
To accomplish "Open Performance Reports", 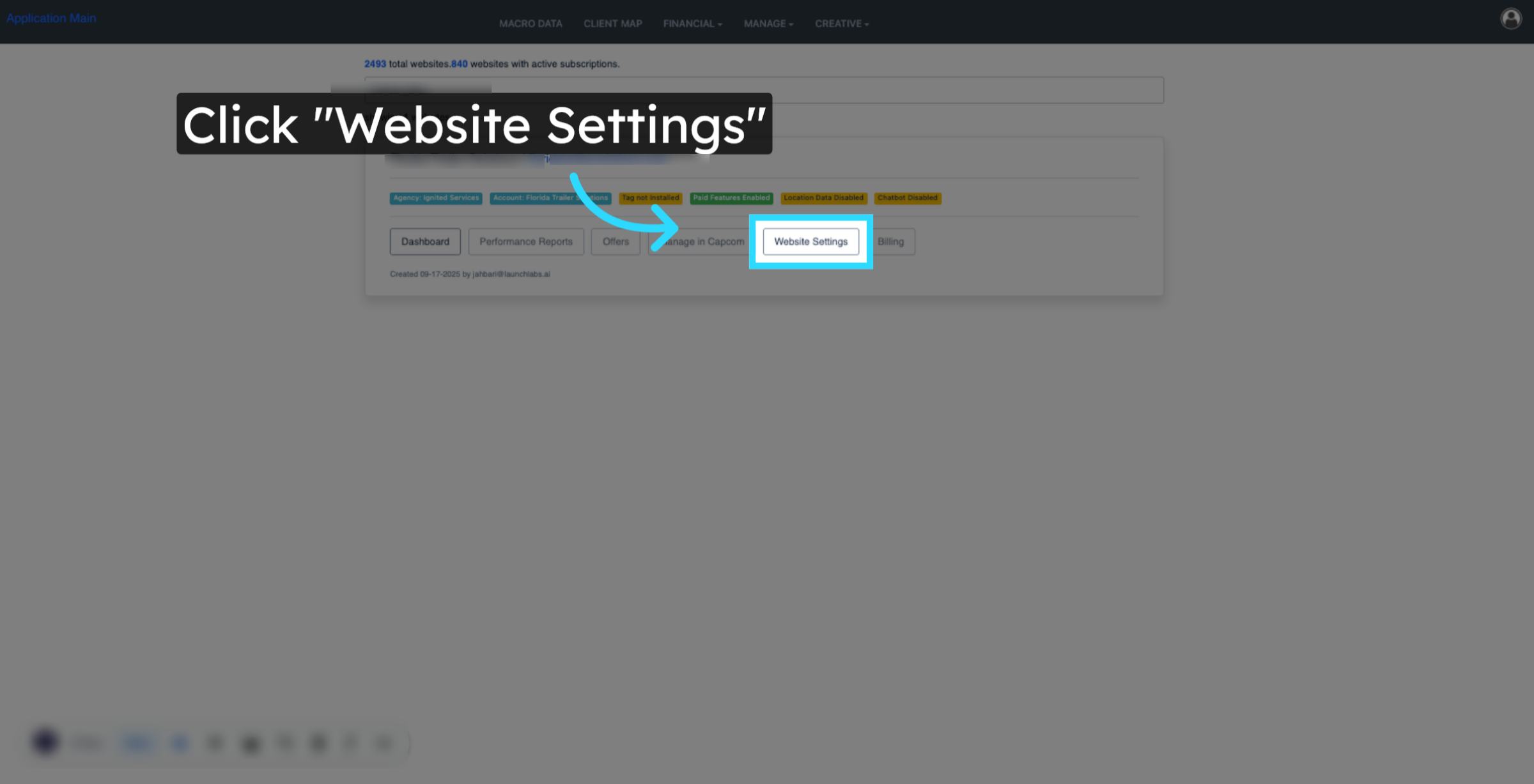I will point(526,242).
